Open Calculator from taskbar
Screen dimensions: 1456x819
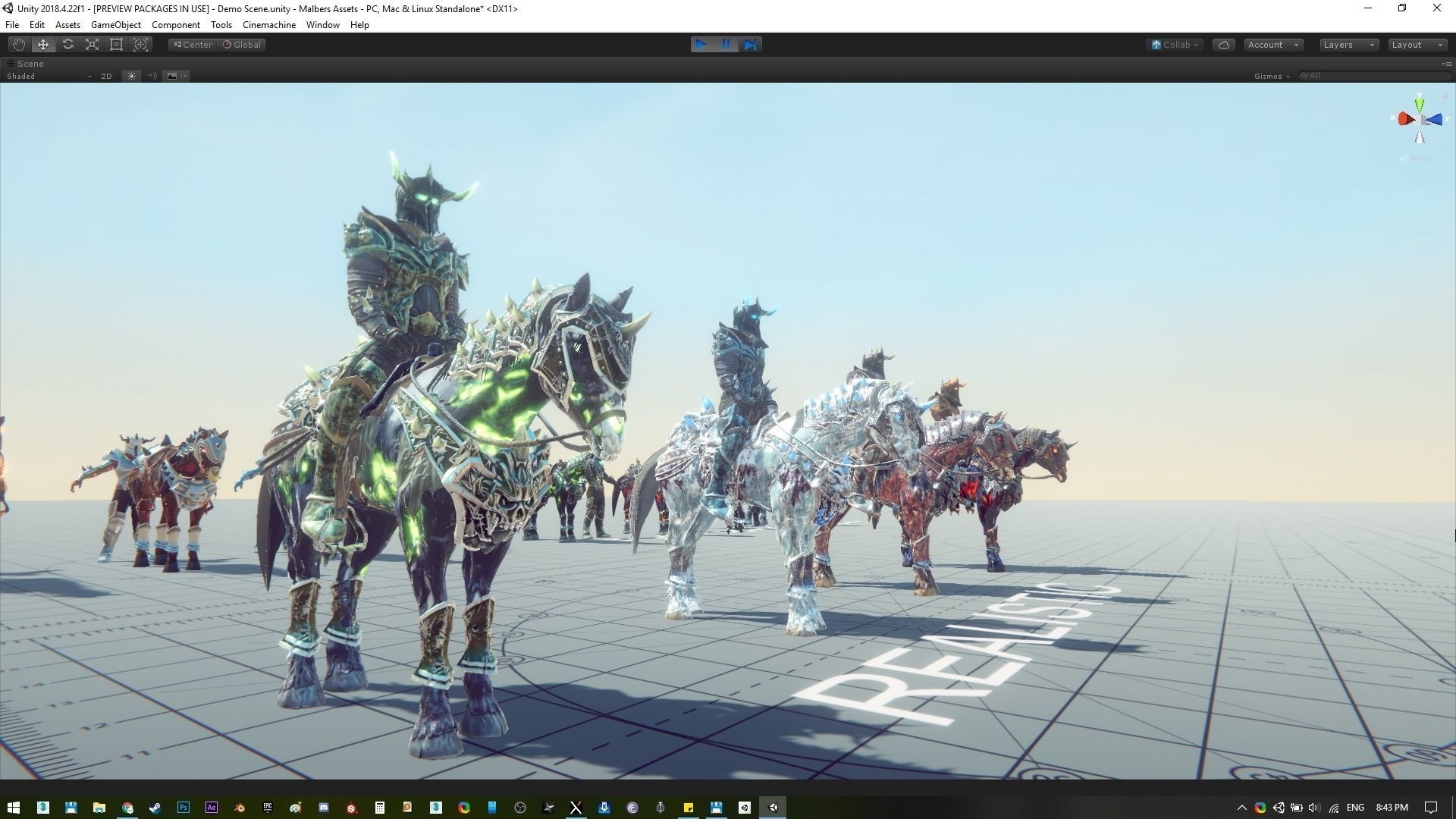(380, 808)
